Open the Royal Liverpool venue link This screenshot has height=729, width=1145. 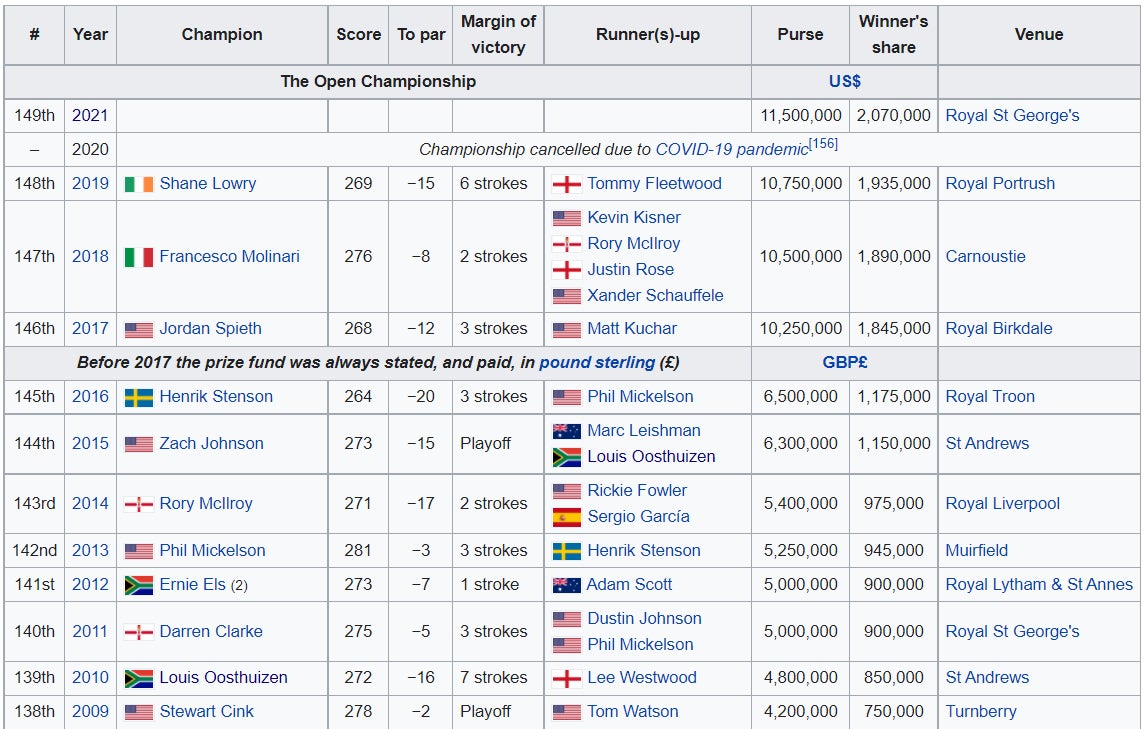pos(1002,503)
